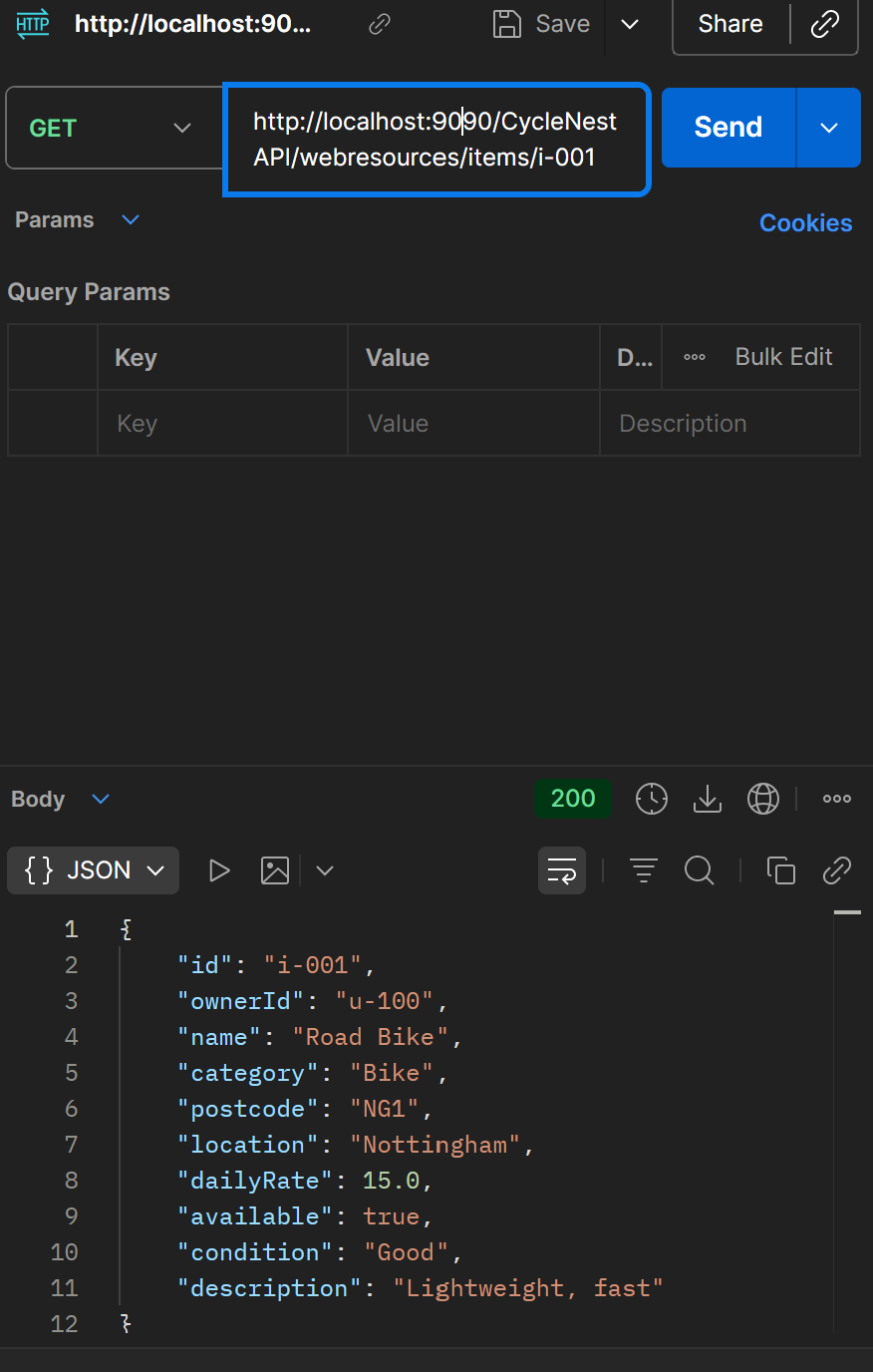The height and width of the screenshot is (1372, 873).
Task: Click the response link icon
Action: (x=837, y=870)
